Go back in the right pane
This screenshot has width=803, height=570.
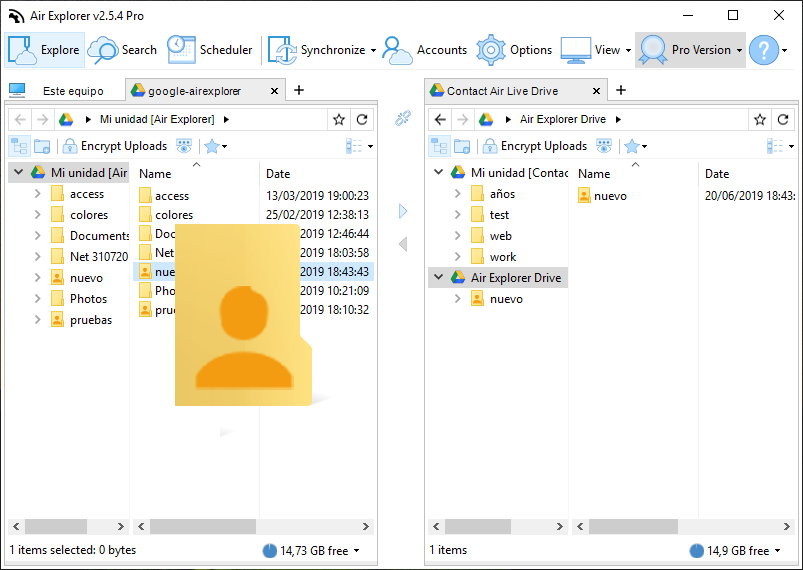(440, 119)
